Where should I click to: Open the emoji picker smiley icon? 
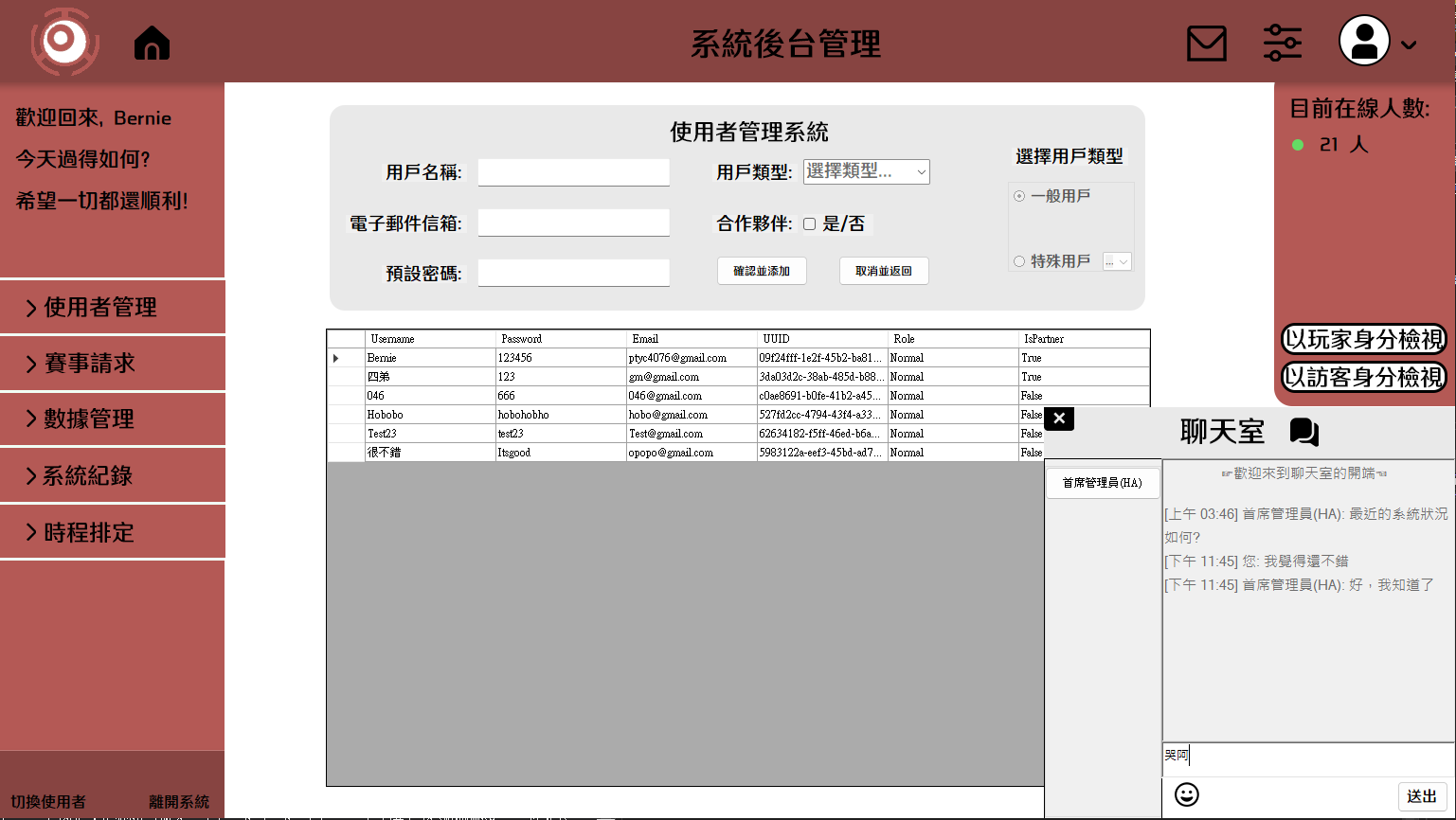coord(1186,794)
